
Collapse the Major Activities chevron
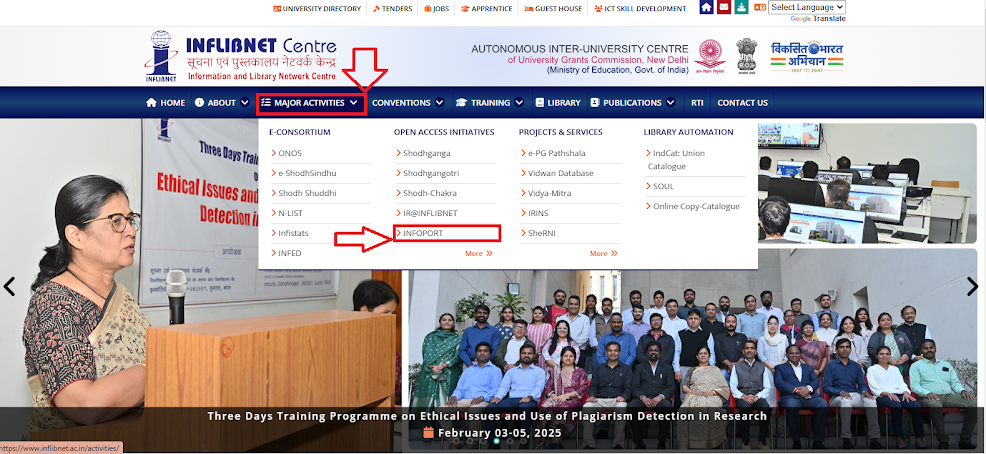(354, 102)
